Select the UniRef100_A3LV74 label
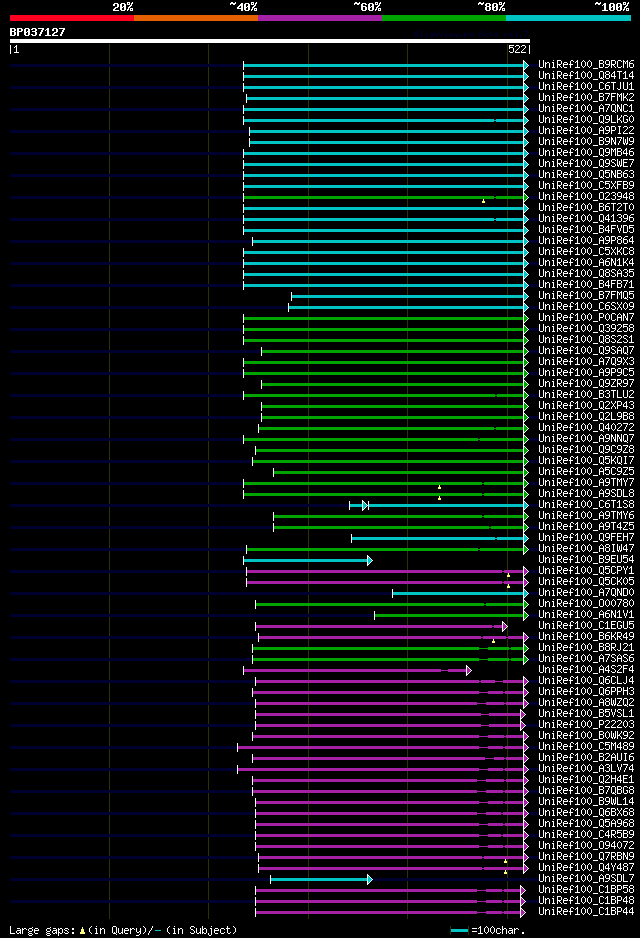Viewport: 640px width, 938px height. (586, 769)
